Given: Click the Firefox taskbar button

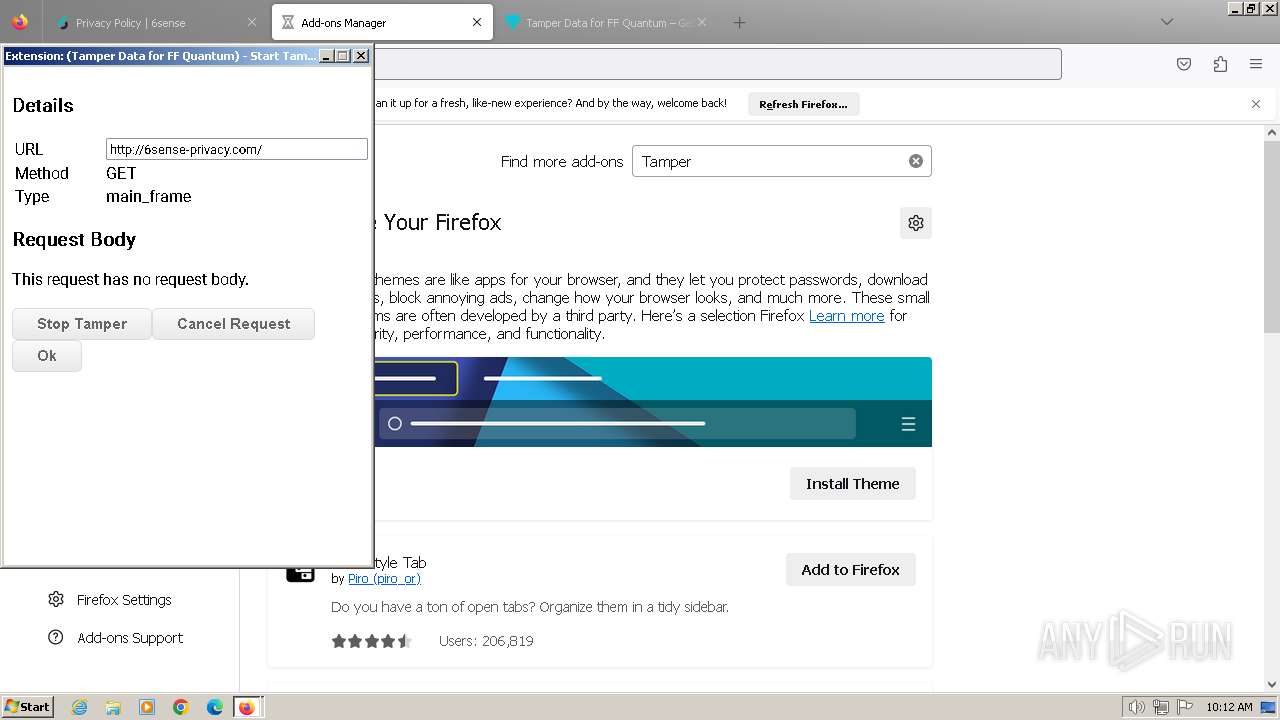Looking at the screenshot, I should 246,707.
